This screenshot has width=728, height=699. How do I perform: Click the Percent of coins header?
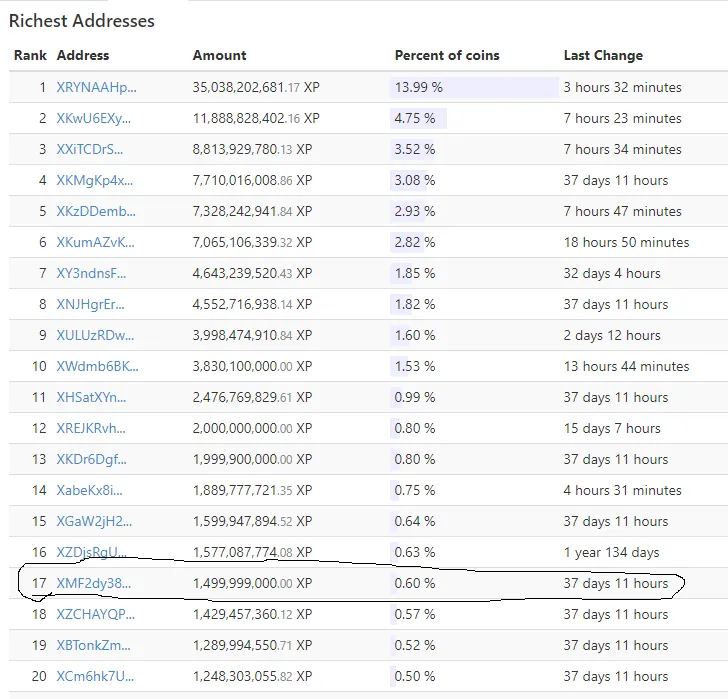(x=447, y=55)
